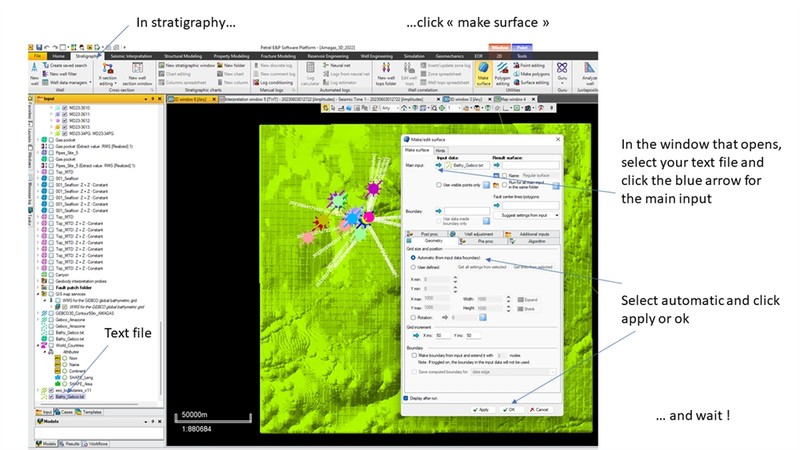Screen dimensions: 800x450
Task: Select the Map window 4 tab
Action: [x=513, y=99]
